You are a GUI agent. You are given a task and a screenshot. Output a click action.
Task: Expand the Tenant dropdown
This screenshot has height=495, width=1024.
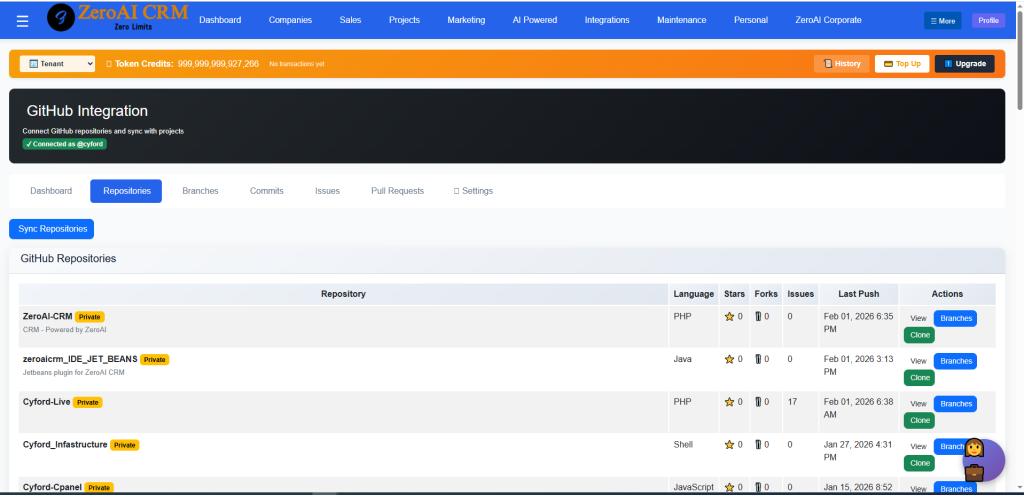(x=57, y=64)
